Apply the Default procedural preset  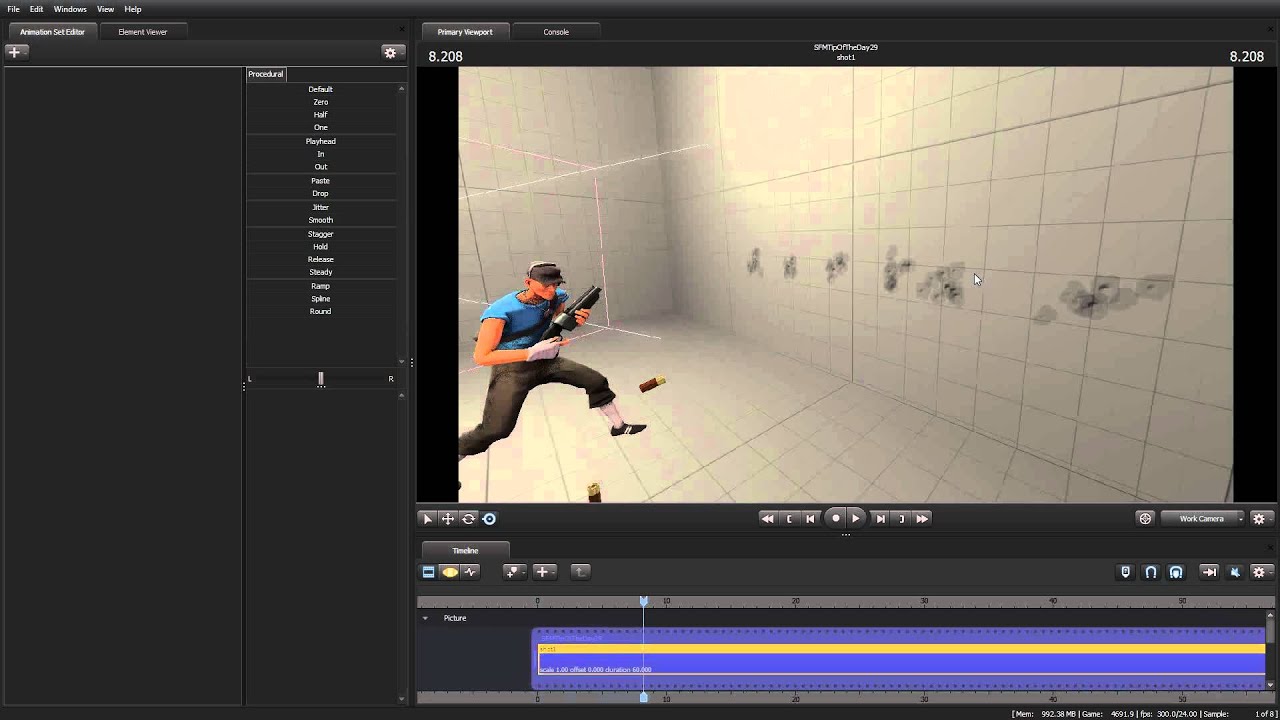[320, 89]
